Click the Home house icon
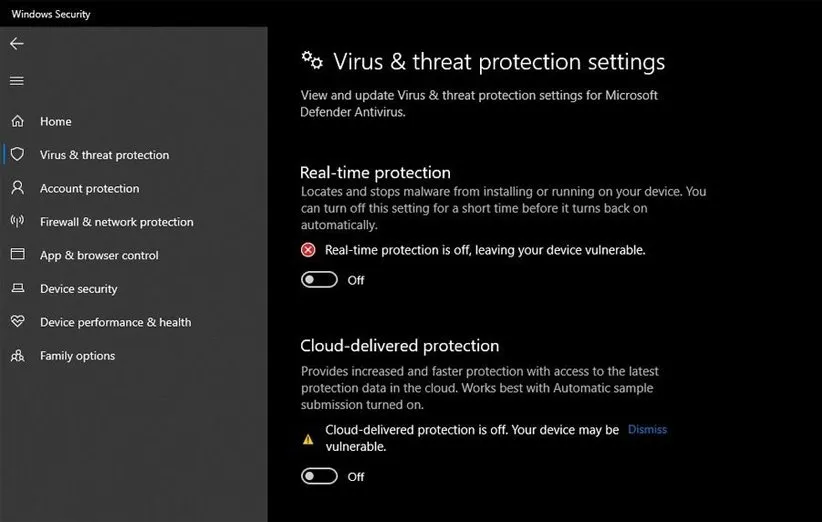 (17, 121)
